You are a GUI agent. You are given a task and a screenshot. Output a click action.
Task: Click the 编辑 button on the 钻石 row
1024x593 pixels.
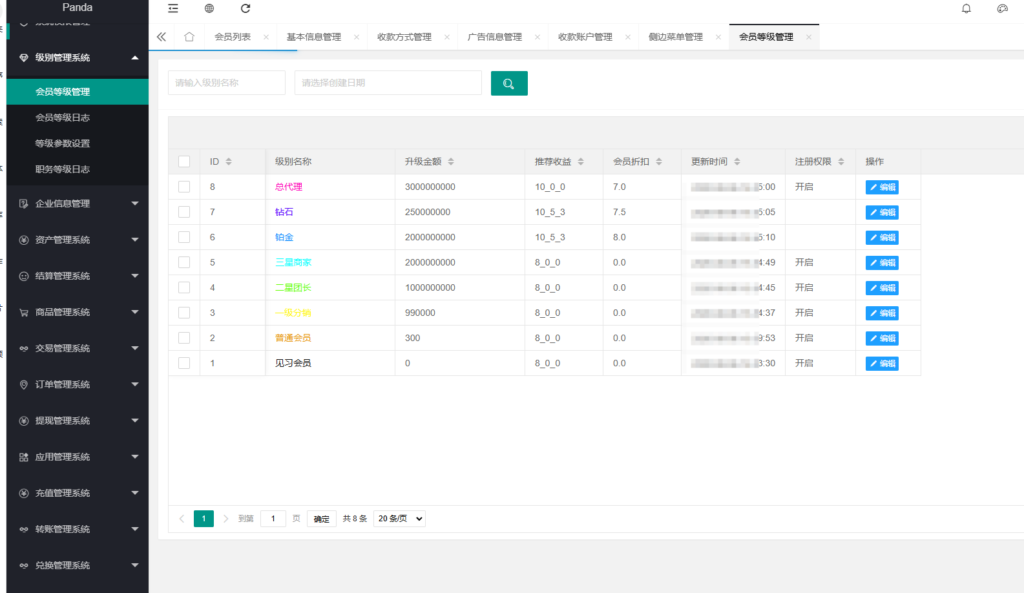click(x=881, y=212)
